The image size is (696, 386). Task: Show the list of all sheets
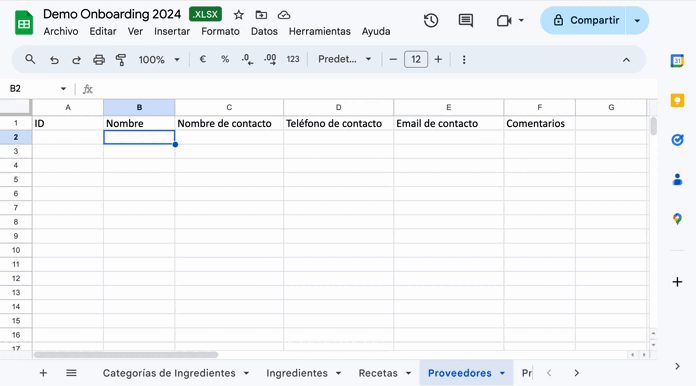click(x=71, y=373)
